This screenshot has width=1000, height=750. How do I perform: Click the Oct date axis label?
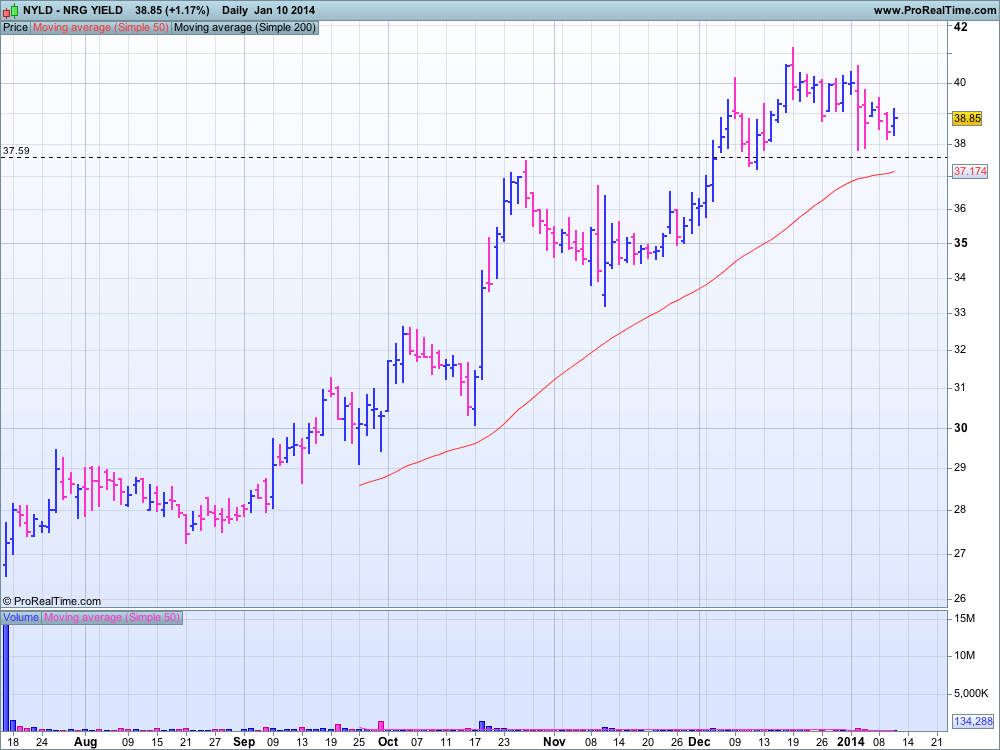click(x=388, y=742)
